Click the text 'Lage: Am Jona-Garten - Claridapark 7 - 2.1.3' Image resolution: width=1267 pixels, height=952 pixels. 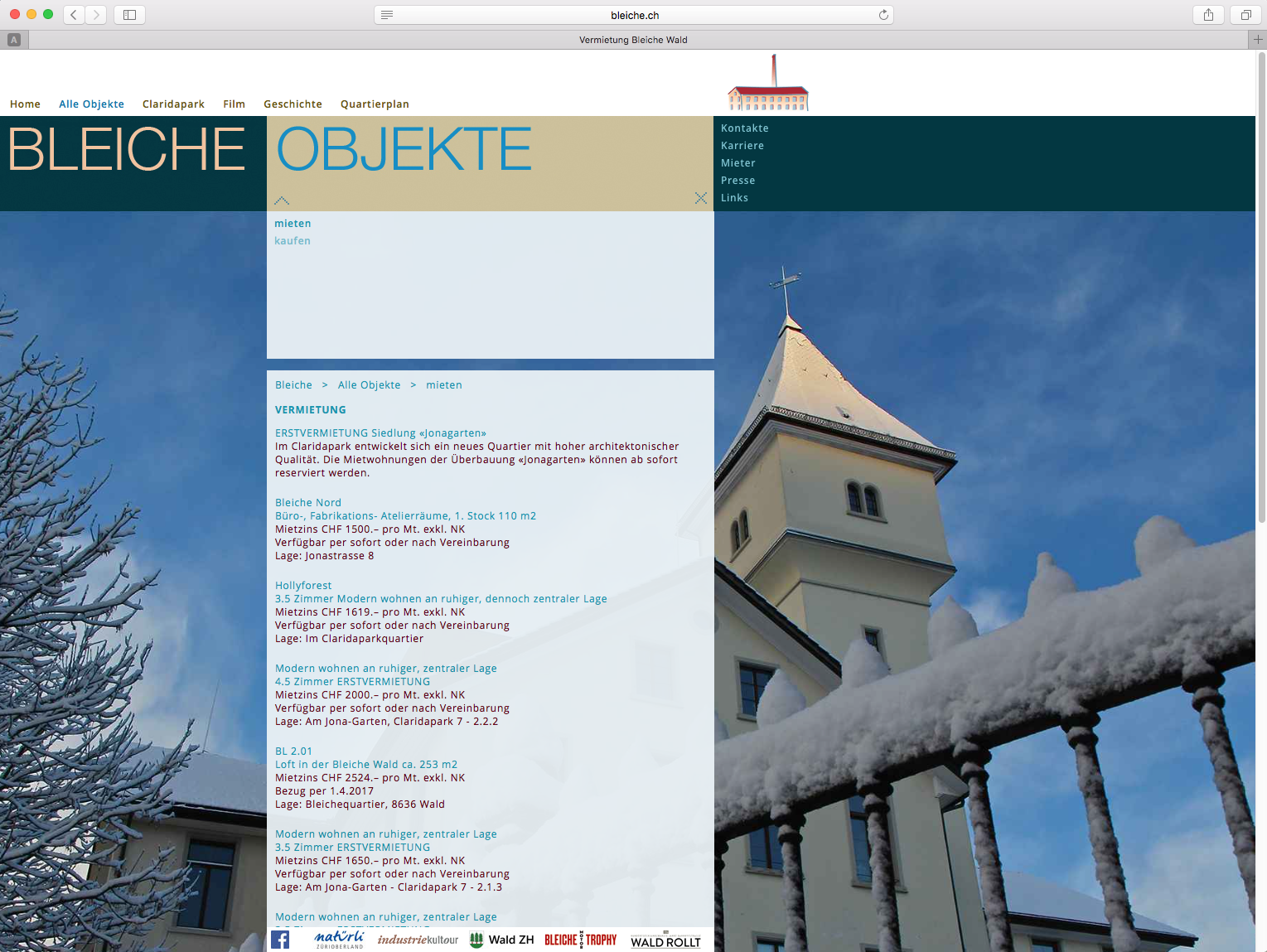tap(389, 887)
